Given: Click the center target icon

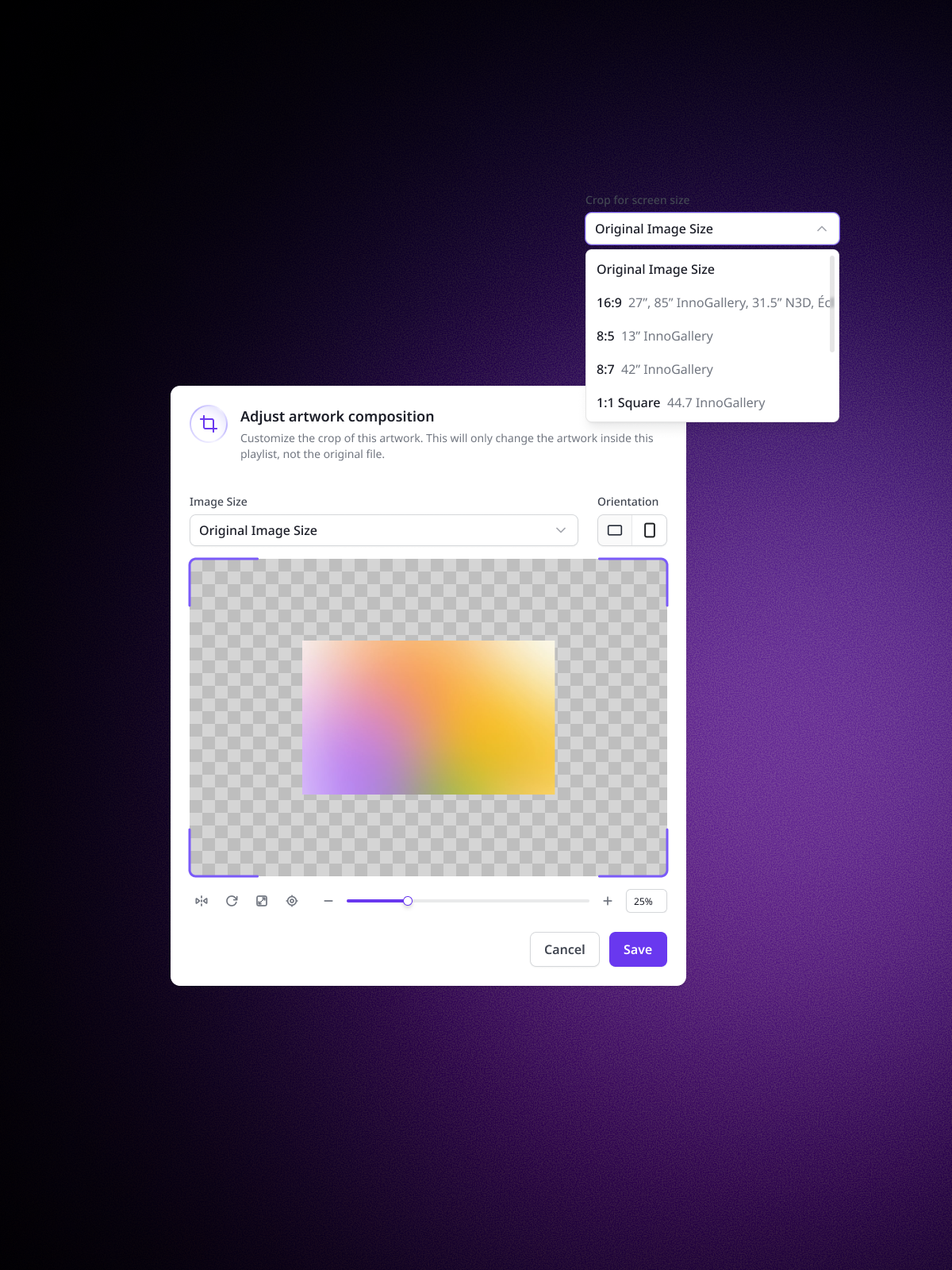Looking at the screenshot, I should click(x=292, y=901).
